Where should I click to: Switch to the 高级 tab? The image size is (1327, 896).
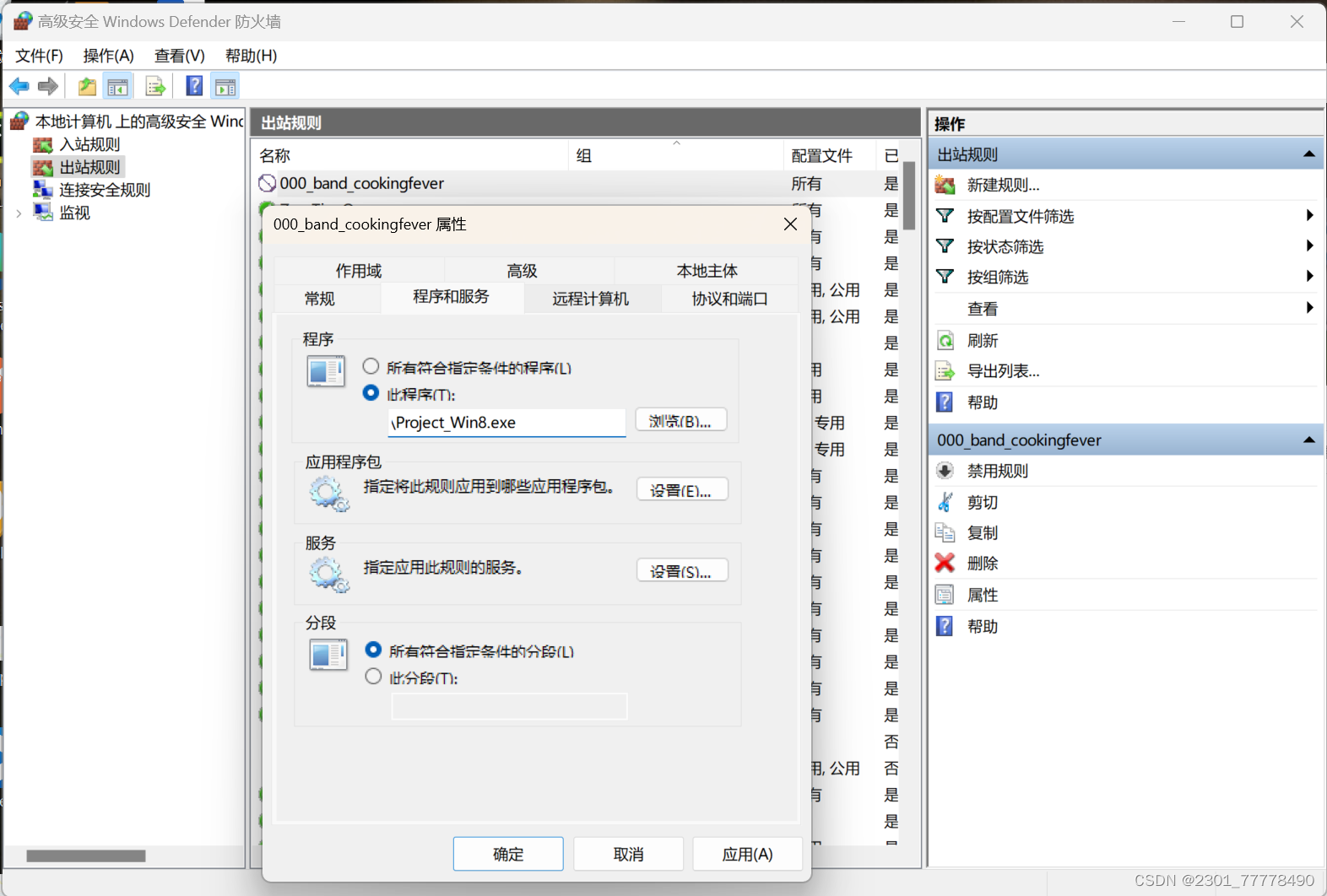click(523, 271)
